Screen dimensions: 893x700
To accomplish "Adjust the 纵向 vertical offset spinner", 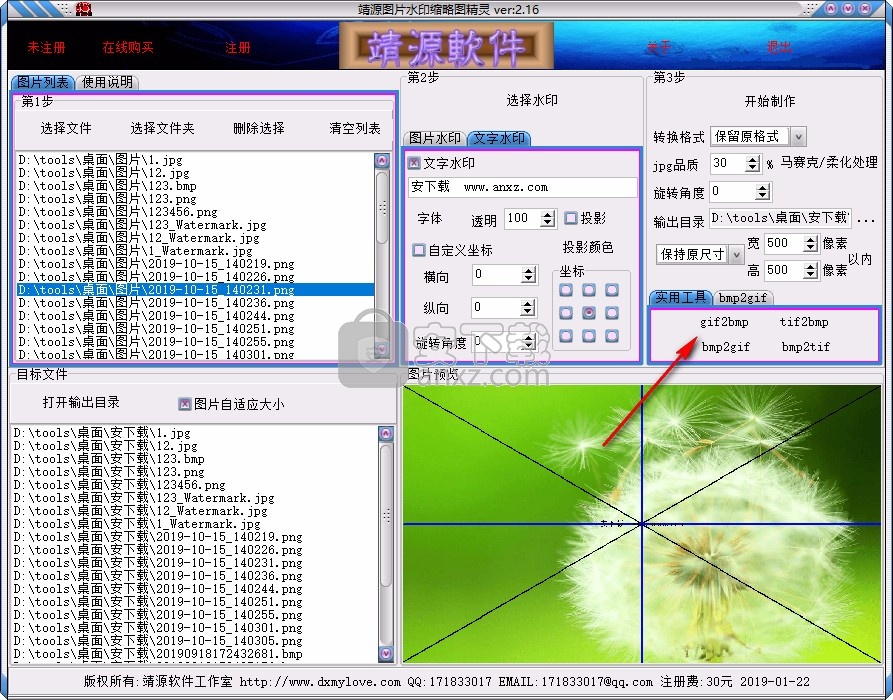I will 528,308.
